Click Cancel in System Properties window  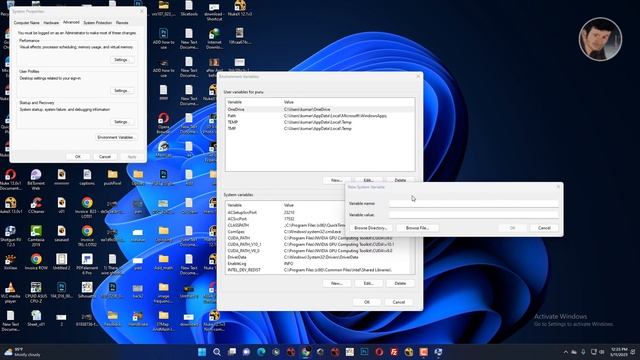pos(105,157)
